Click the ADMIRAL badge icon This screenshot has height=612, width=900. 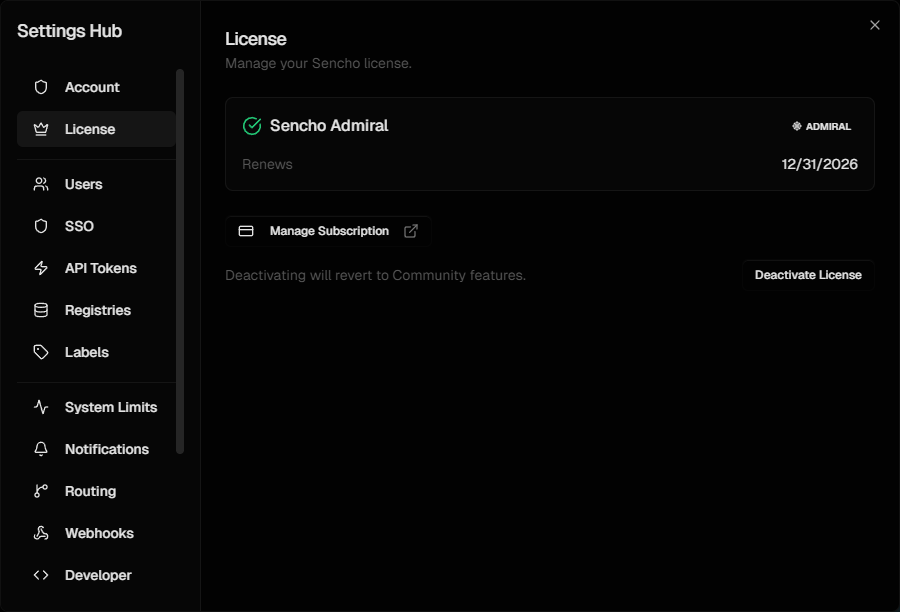tap(797, 126)
